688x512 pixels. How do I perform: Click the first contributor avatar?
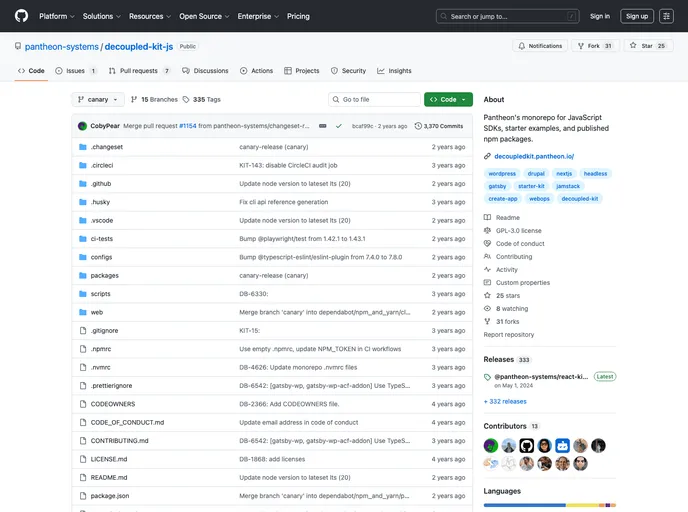click(491, 445)
